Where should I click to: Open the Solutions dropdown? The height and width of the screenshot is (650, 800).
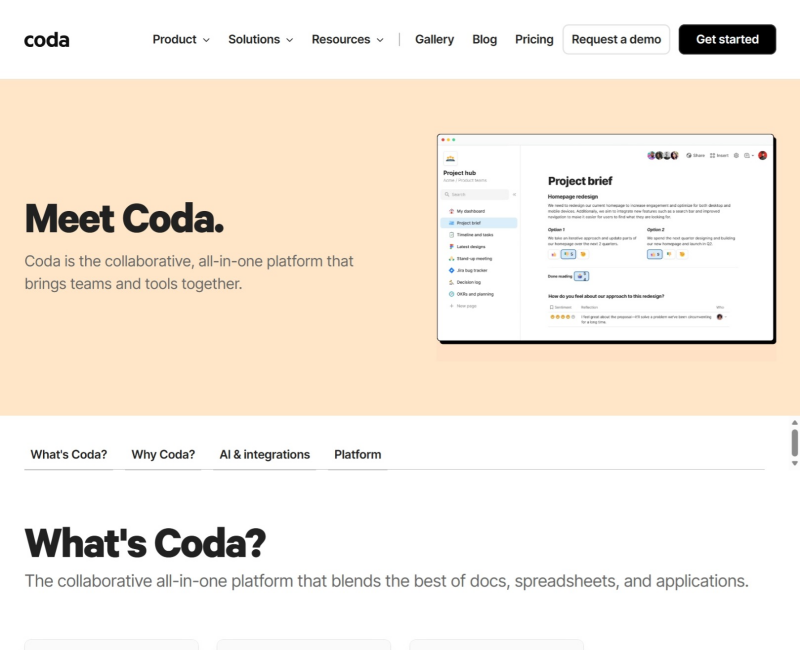(x=260, y=40)
